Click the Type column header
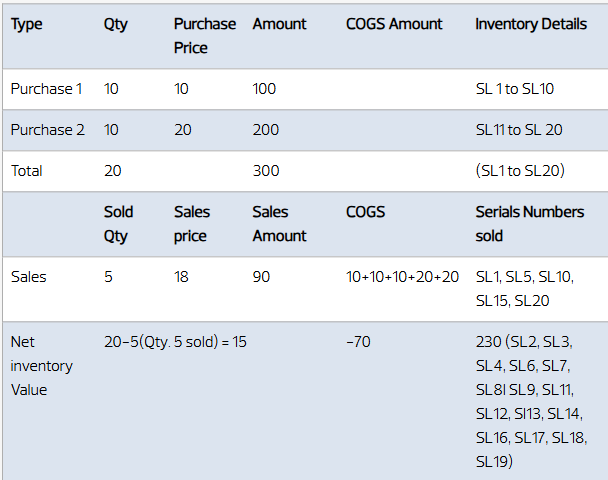This screenshot has width=608, height=480. coord(27,24)
